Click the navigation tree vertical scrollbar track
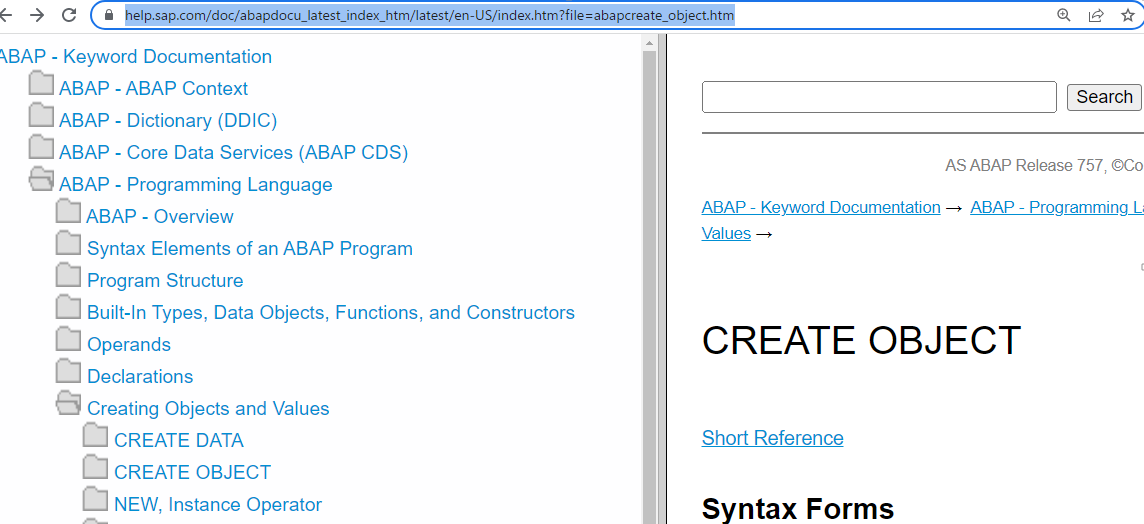1144x524 pixels. click(x=649, y=287)
